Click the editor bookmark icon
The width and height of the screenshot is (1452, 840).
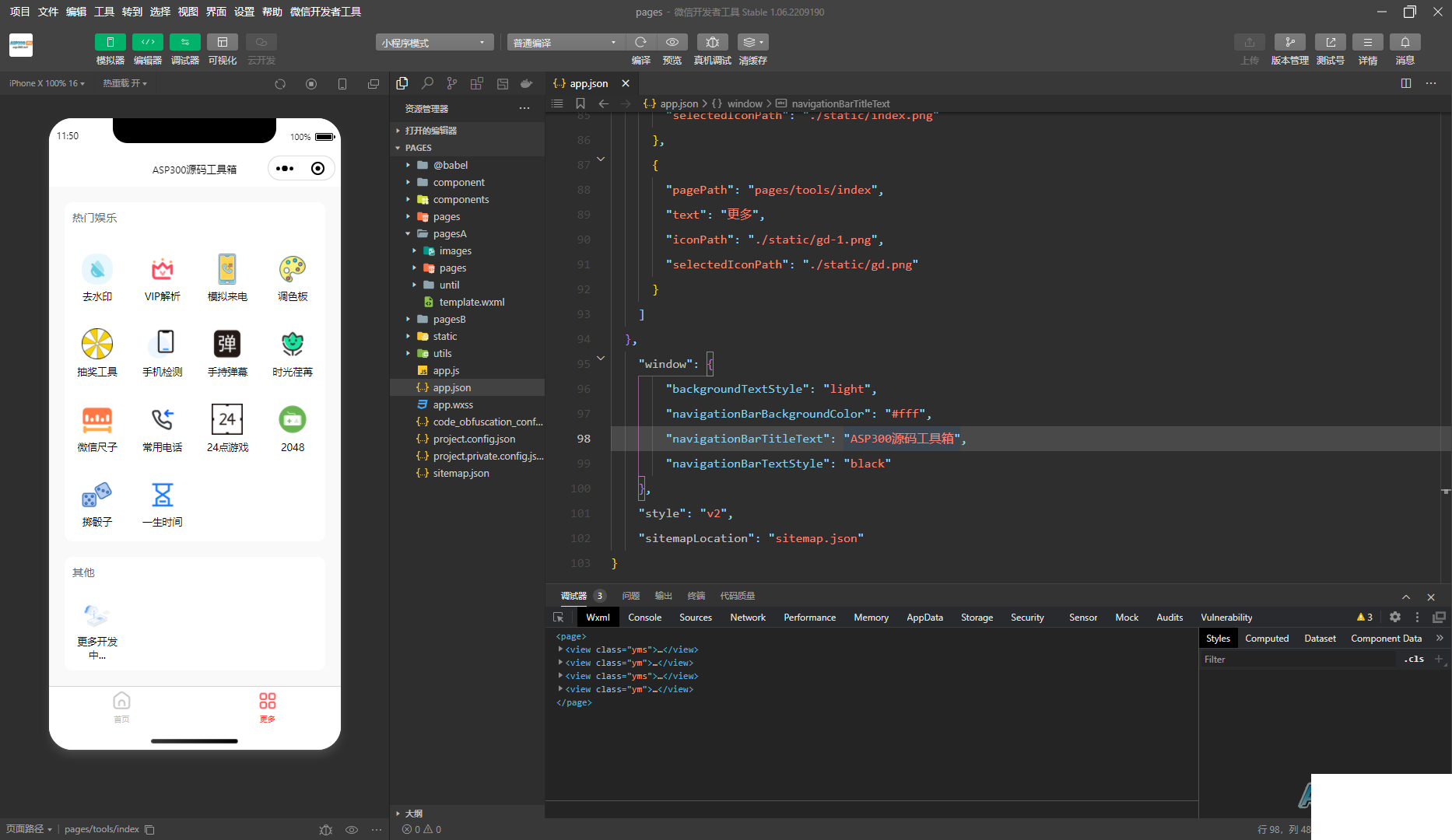click(580, 103)
